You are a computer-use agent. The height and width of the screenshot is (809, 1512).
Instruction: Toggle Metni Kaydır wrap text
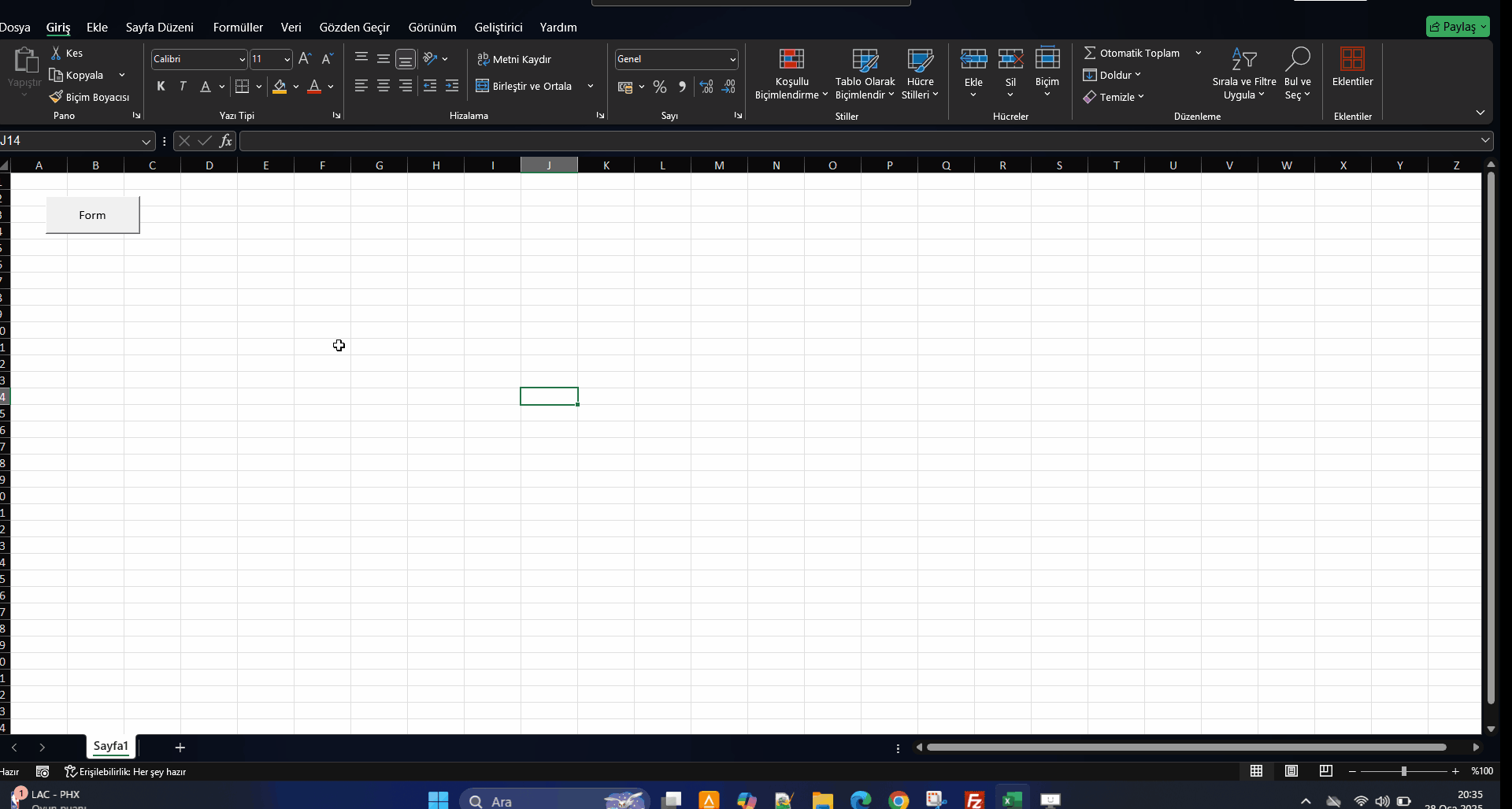click(514, 59)
